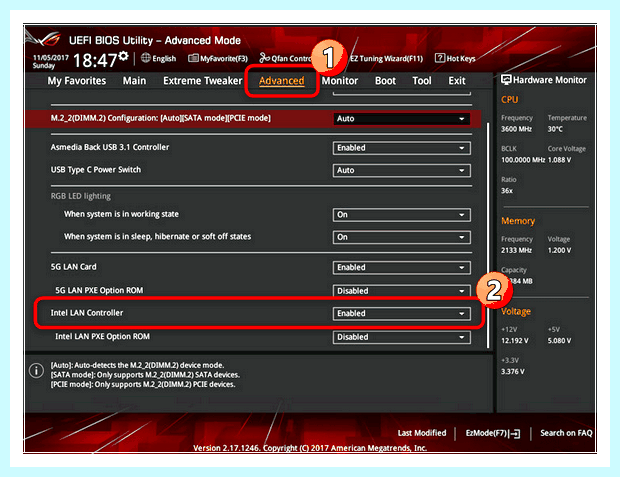Open USB Type C Power Switch dropdown
The height and width of the screenshot is (477, 620).
click(x=402, y=170)
